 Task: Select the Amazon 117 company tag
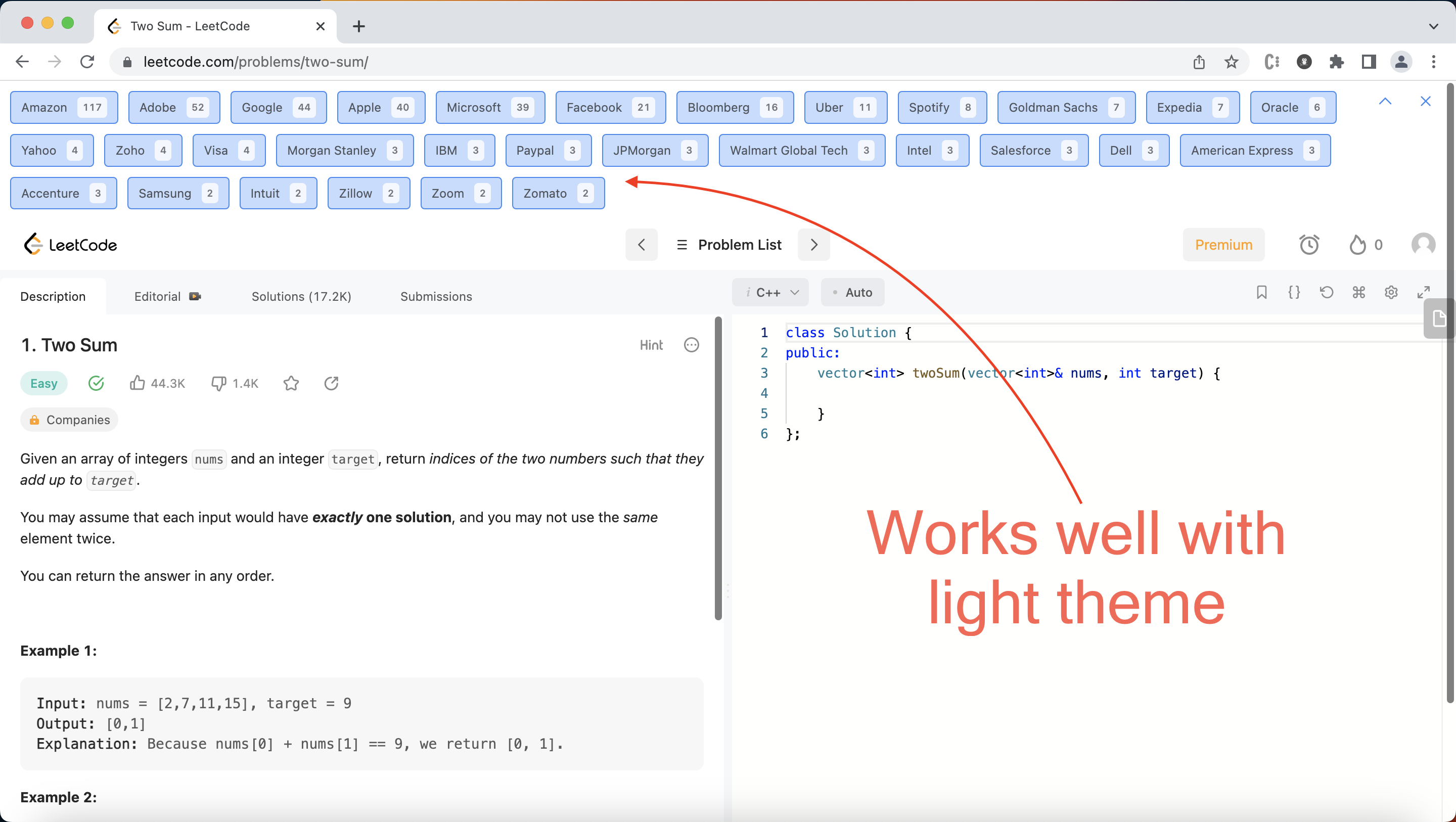coord(64,107)
